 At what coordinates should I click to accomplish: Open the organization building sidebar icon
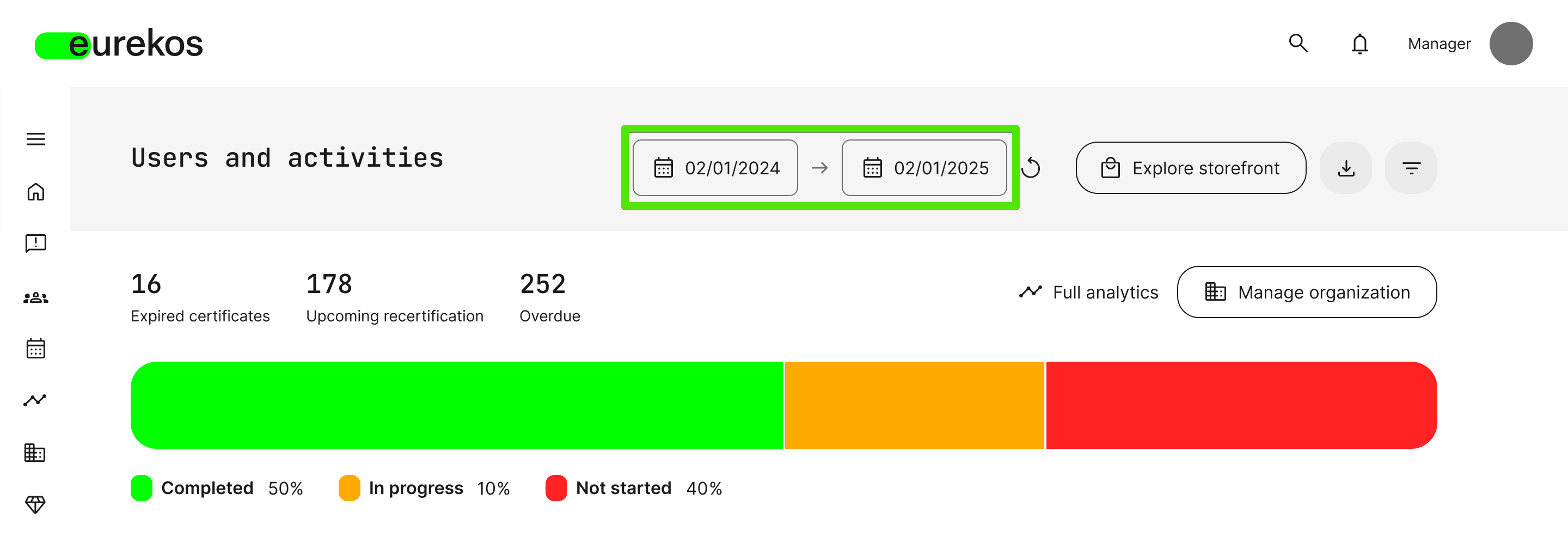(x=35, y=453)
